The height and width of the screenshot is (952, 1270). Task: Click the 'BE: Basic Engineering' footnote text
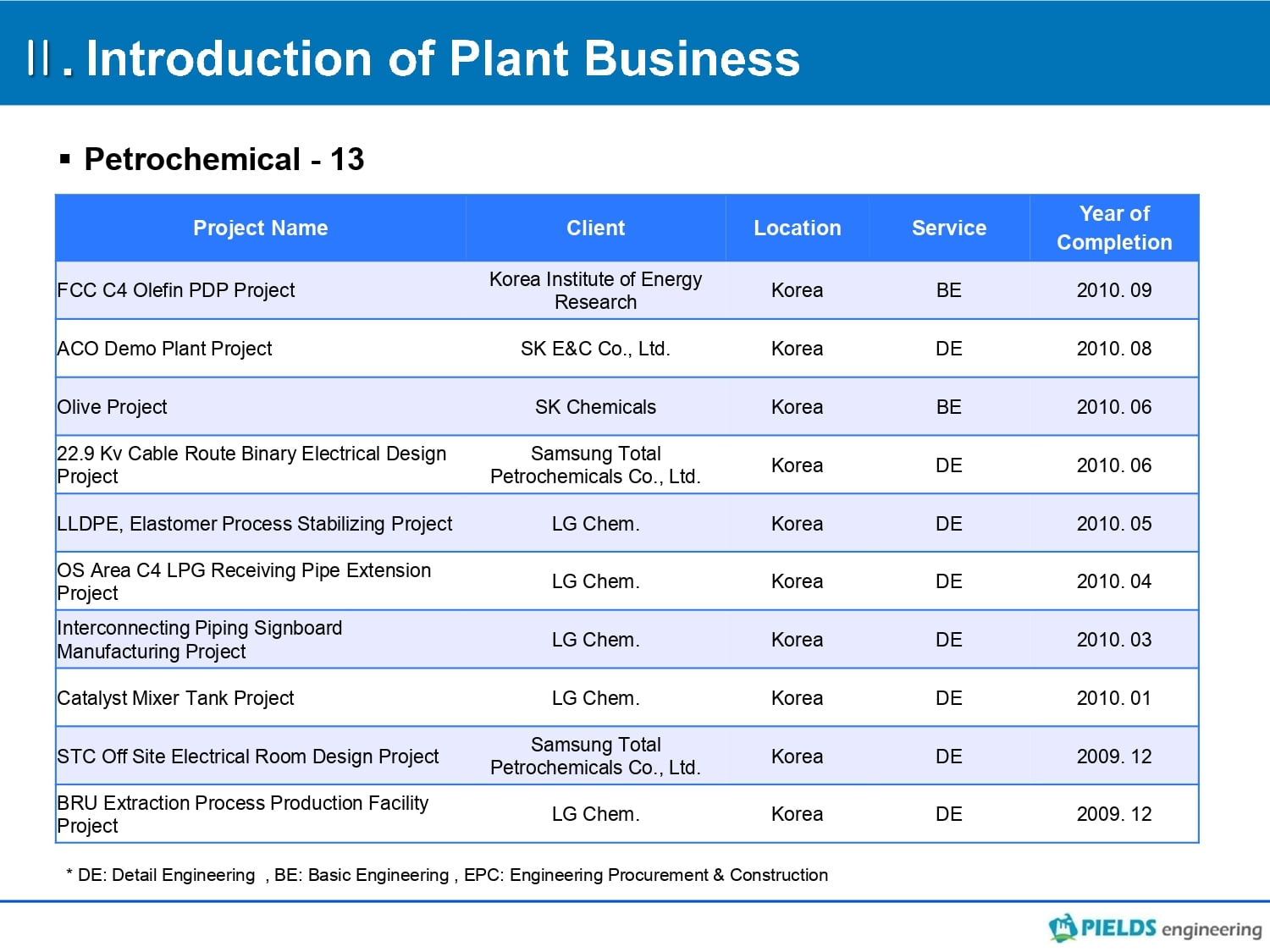[362, 875]
